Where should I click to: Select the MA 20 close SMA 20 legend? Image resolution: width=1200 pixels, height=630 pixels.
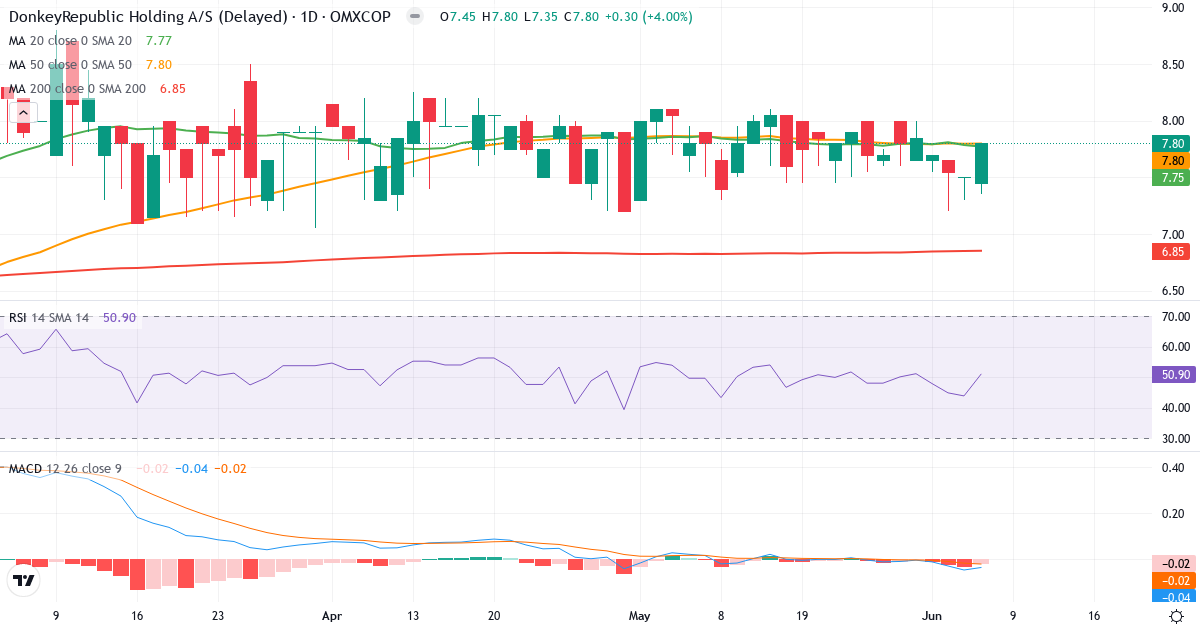pos(70,41)
